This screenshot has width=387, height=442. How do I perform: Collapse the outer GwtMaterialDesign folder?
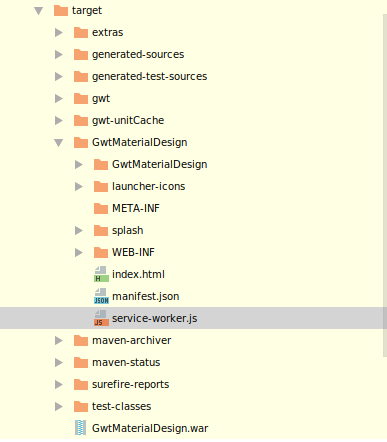pos(59,143)
